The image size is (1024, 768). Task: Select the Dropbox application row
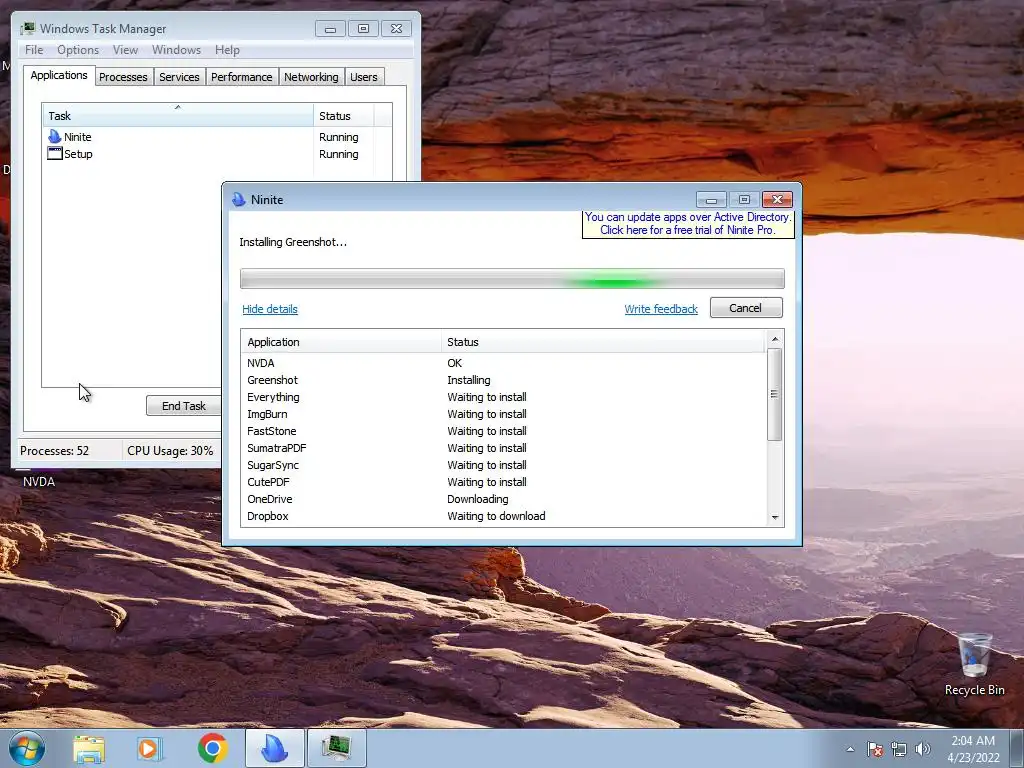click(504, 516)
